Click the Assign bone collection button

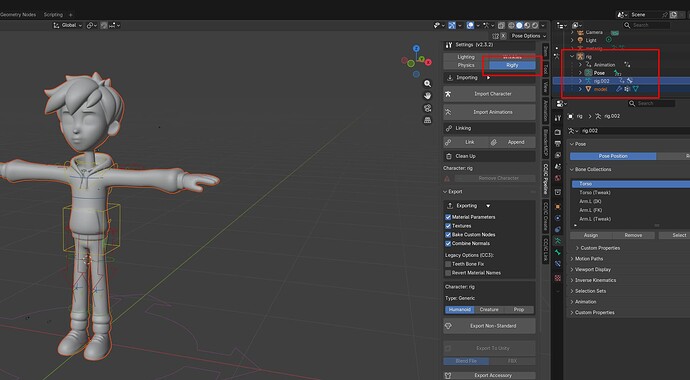(591, 236)
